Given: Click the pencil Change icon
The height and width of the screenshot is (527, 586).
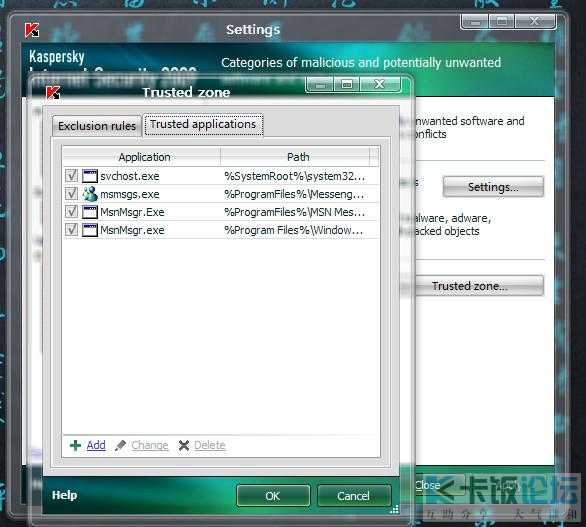Looking at the screenshot, I should [x=120, y=445].
